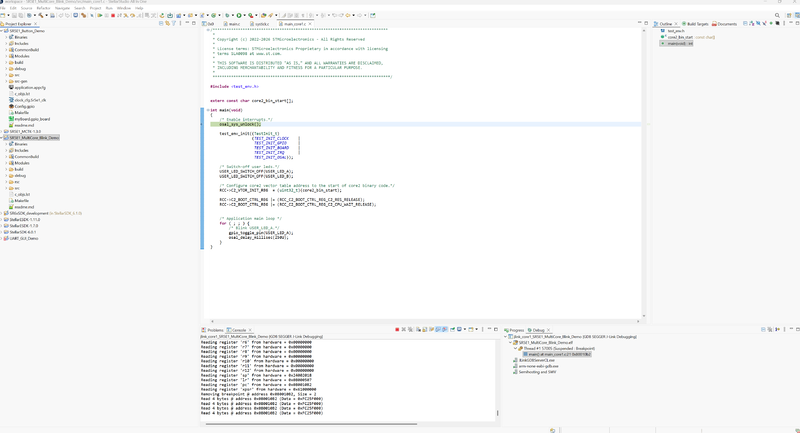Screen dimensions: 800x433
Task: Click the New file icon in main toolbar
Action: (x=3, y=15)
